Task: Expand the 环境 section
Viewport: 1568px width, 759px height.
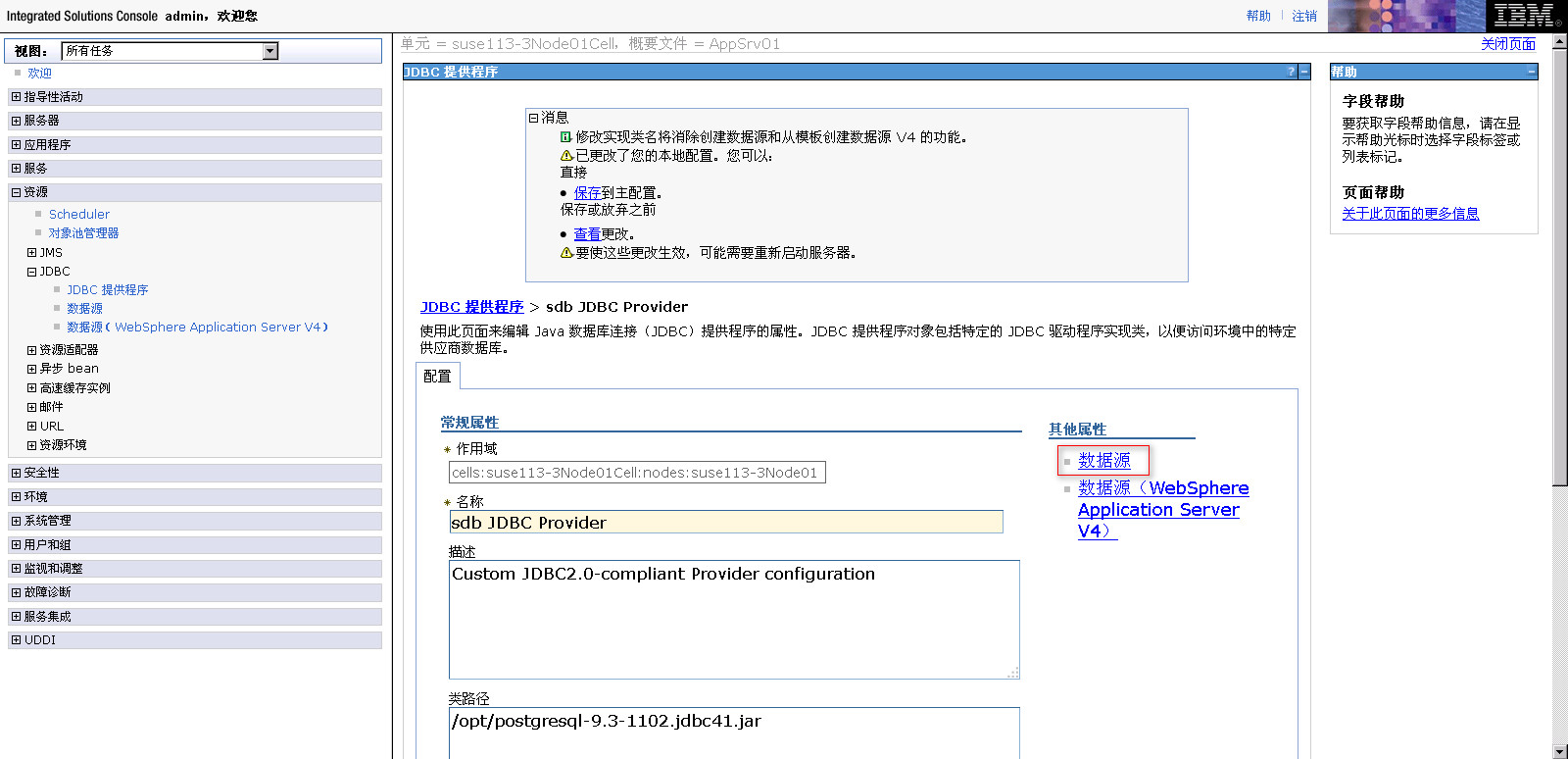Action: (16, 497)
